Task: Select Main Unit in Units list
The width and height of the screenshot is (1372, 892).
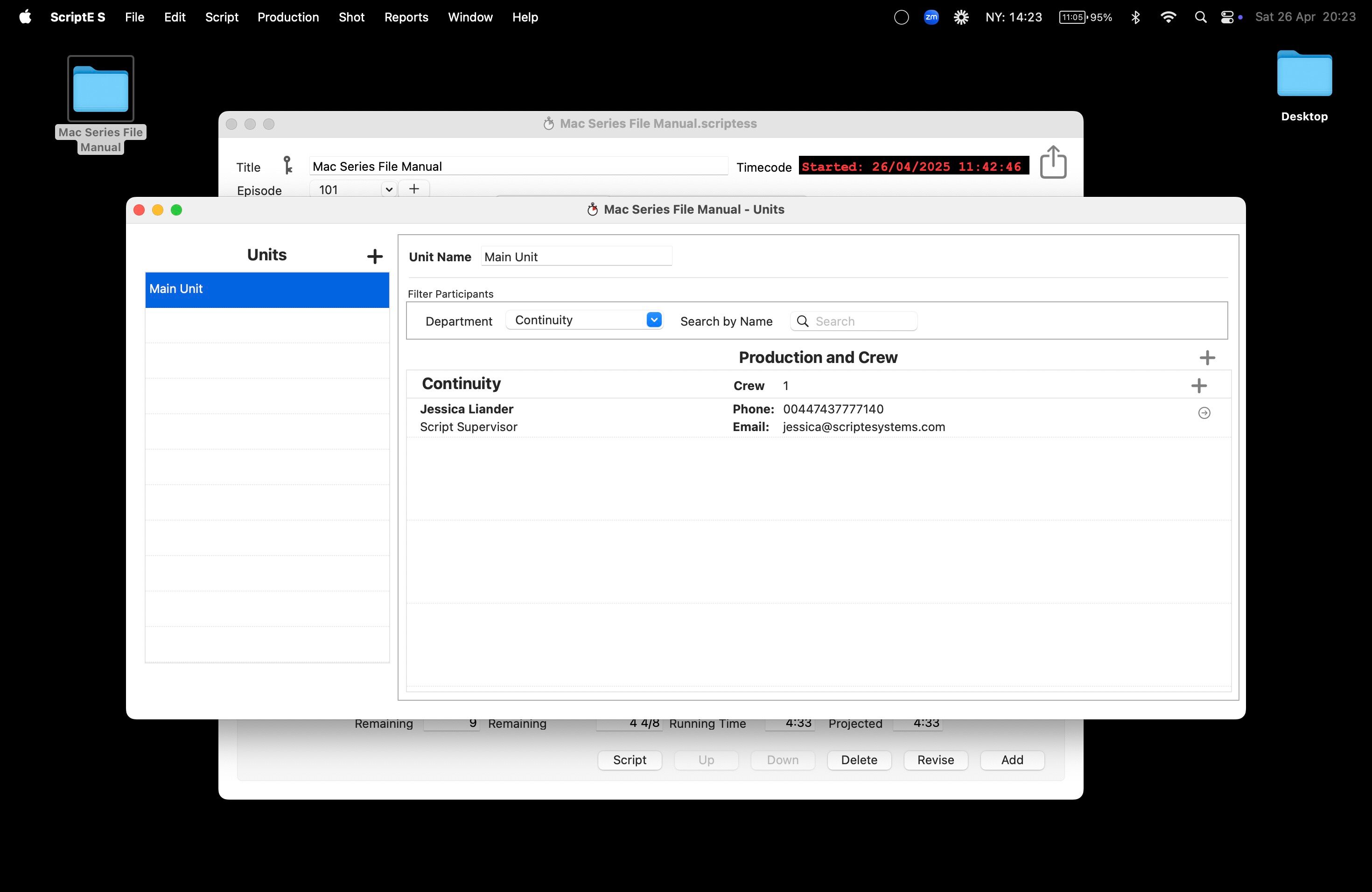Action: [267, 289]
